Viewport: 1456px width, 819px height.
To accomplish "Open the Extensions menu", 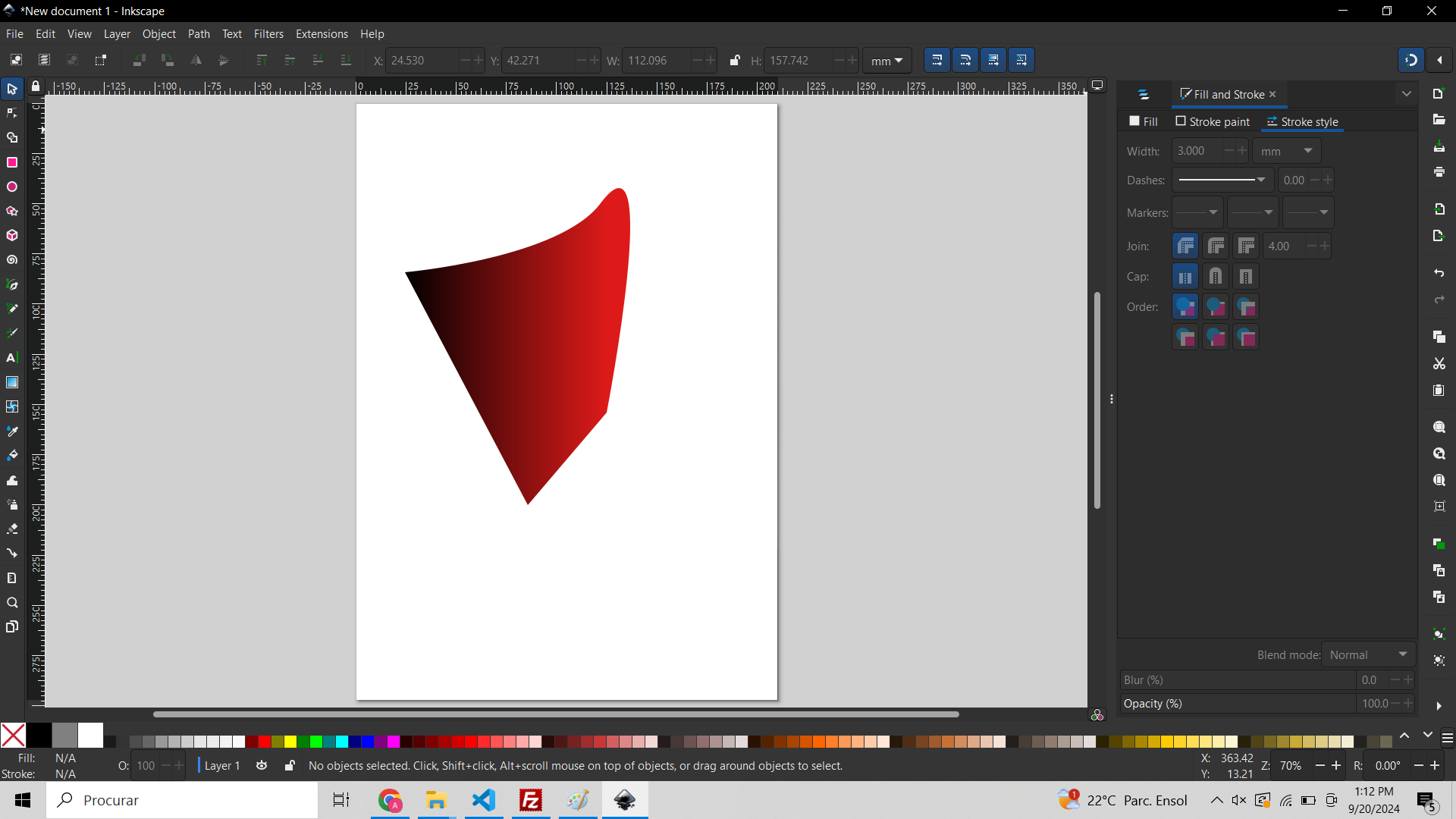I will click(x=322, y=34).
